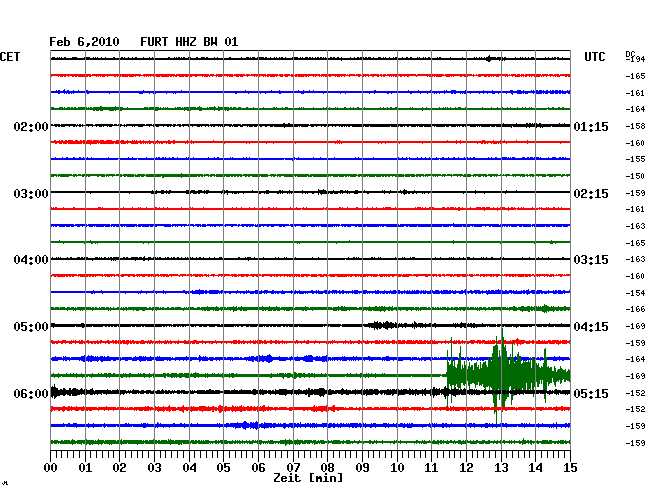Click the DC offset value "-166"

pos(635,309)
